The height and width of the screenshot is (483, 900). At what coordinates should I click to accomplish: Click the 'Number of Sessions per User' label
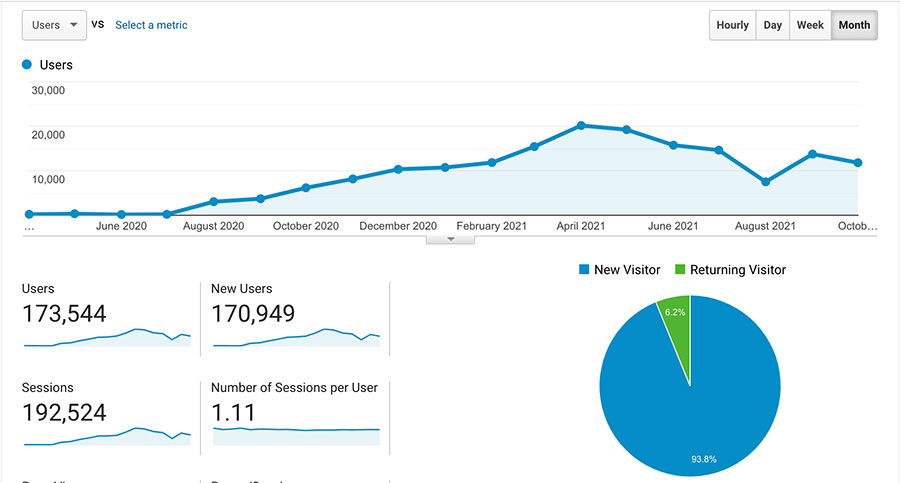click(x=294, y=388)
